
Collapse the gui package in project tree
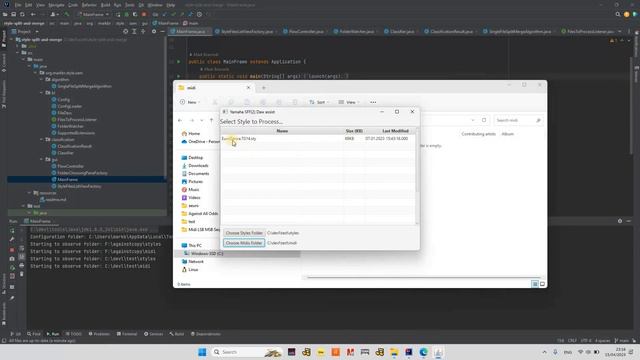coord(42,160)
